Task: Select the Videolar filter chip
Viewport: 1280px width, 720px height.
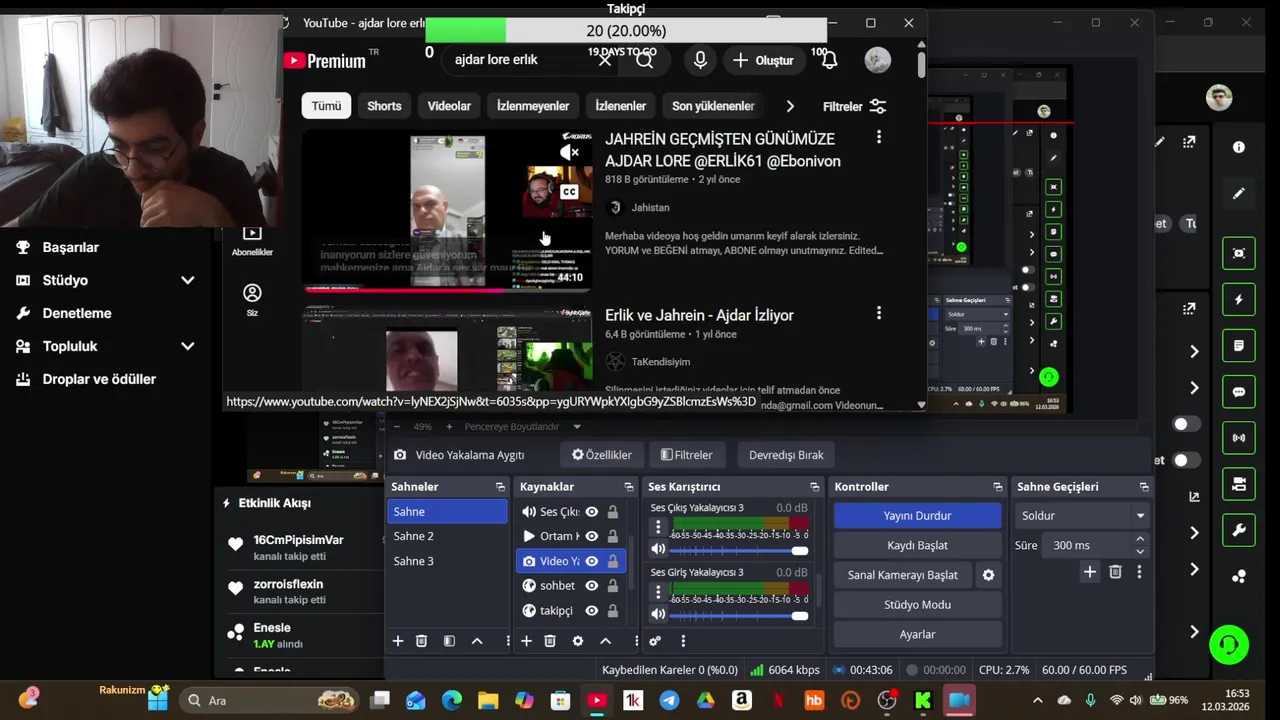Action: click(x=449, y=106)
